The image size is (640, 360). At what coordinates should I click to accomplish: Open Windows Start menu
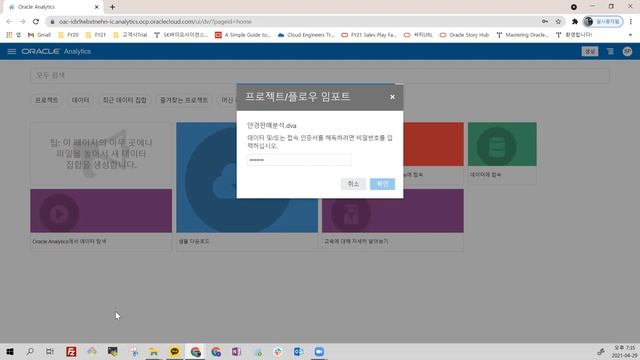(10, 351)
